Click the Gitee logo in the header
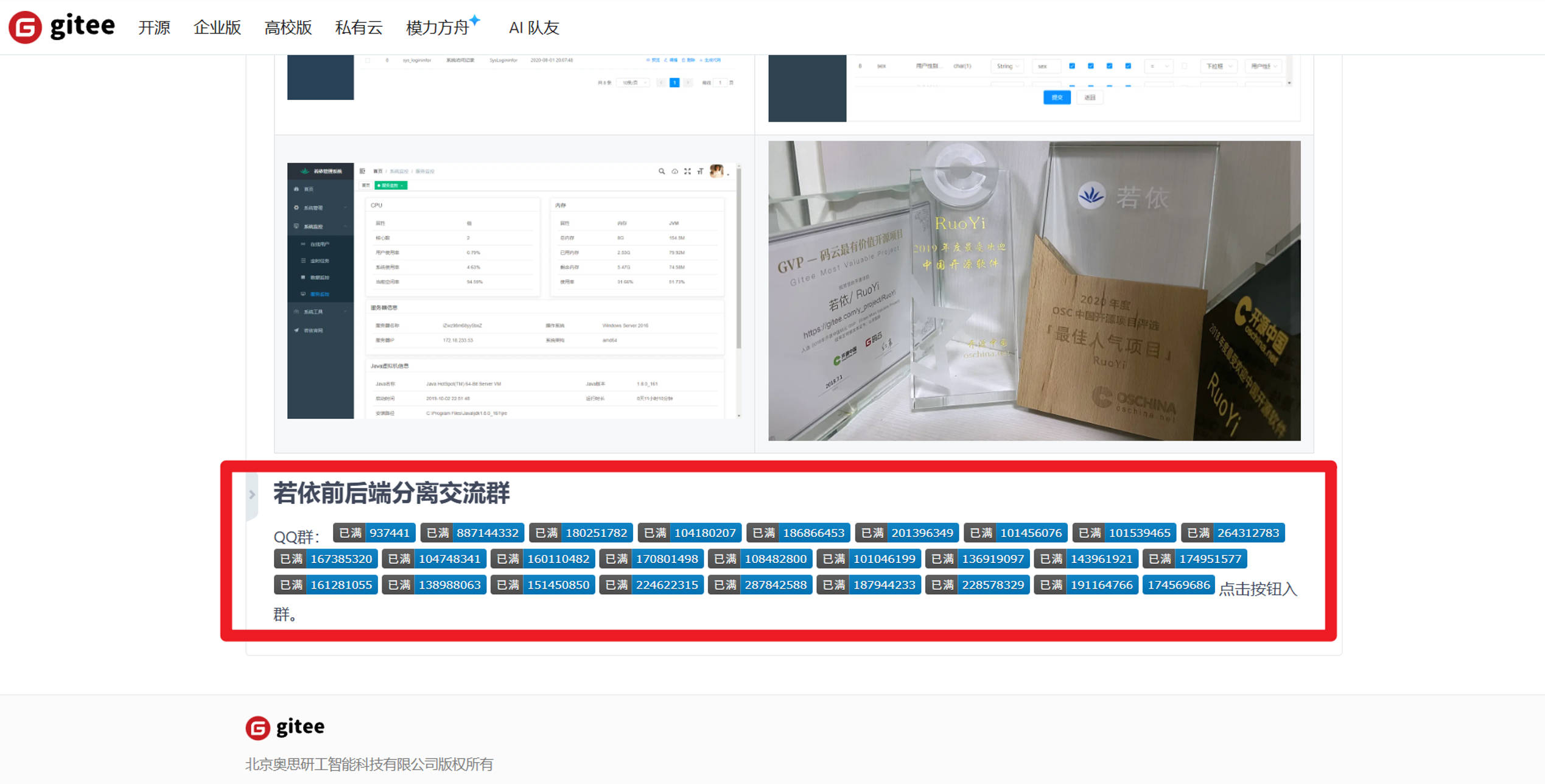The image size is (1545, 784). tap(61, 27)
